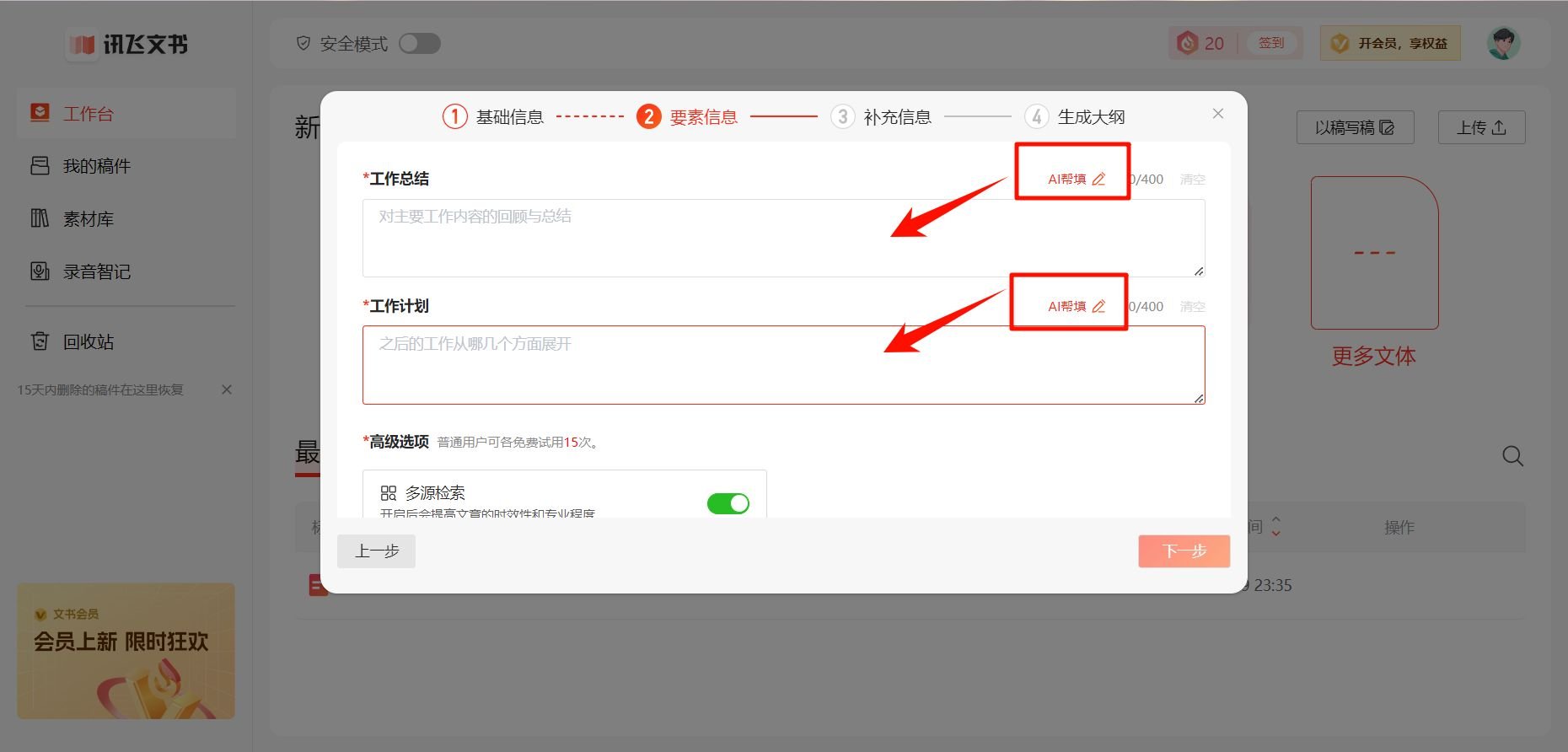Click the 操作 column header
1568x752 pixels.
[1399, 527]
